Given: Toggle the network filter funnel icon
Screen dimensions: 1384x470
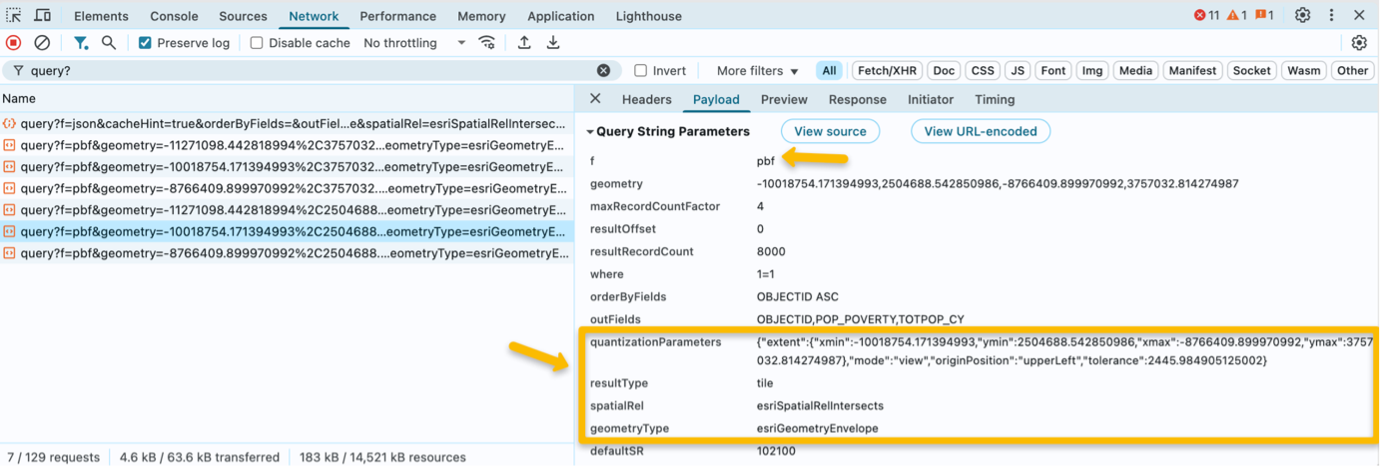Looking at the screenshot, I should [81, 43].
